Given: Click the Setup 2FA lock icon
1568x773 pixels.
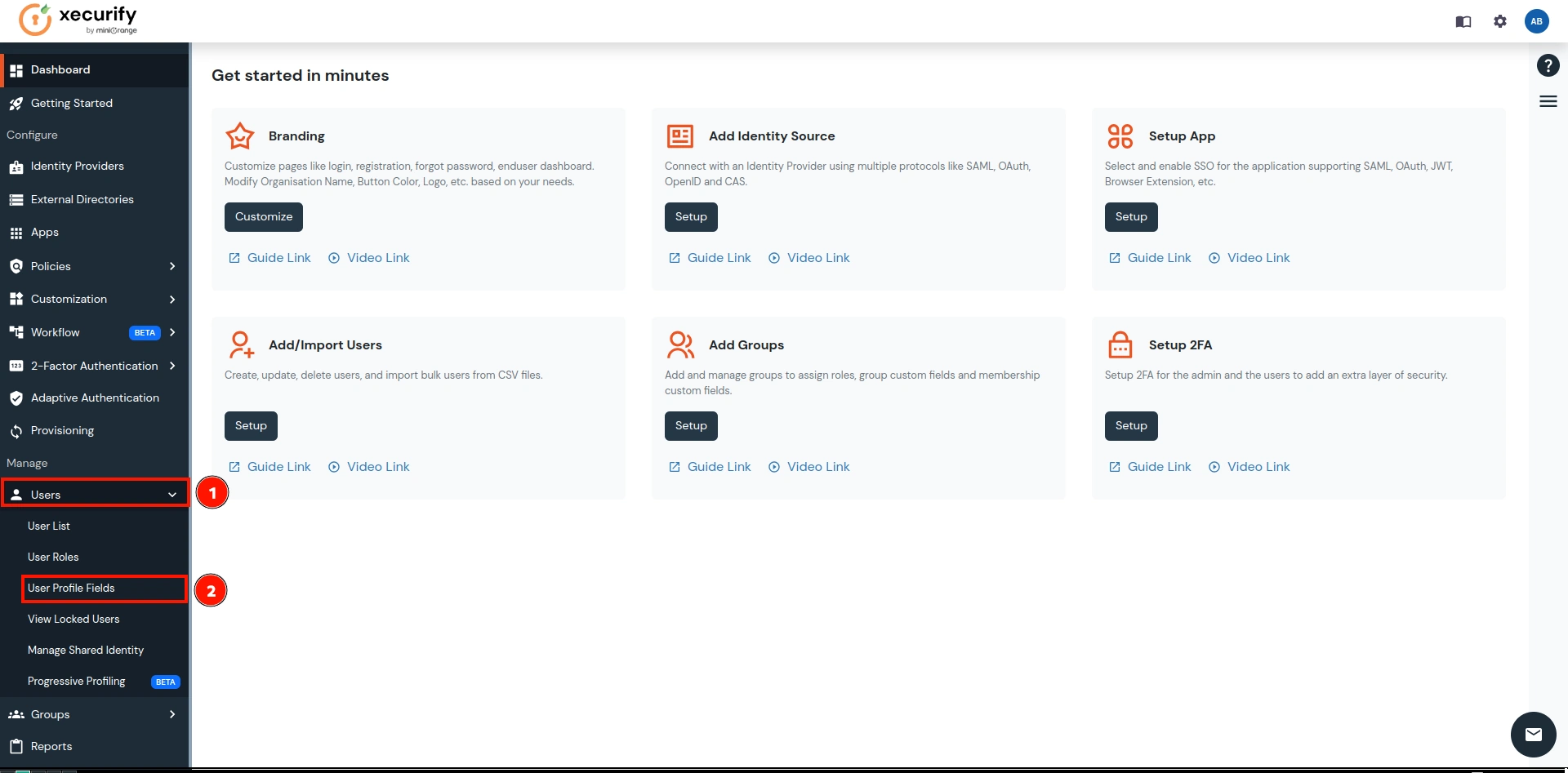Looking at the screenshot, I should click(x=1120, y=345).
